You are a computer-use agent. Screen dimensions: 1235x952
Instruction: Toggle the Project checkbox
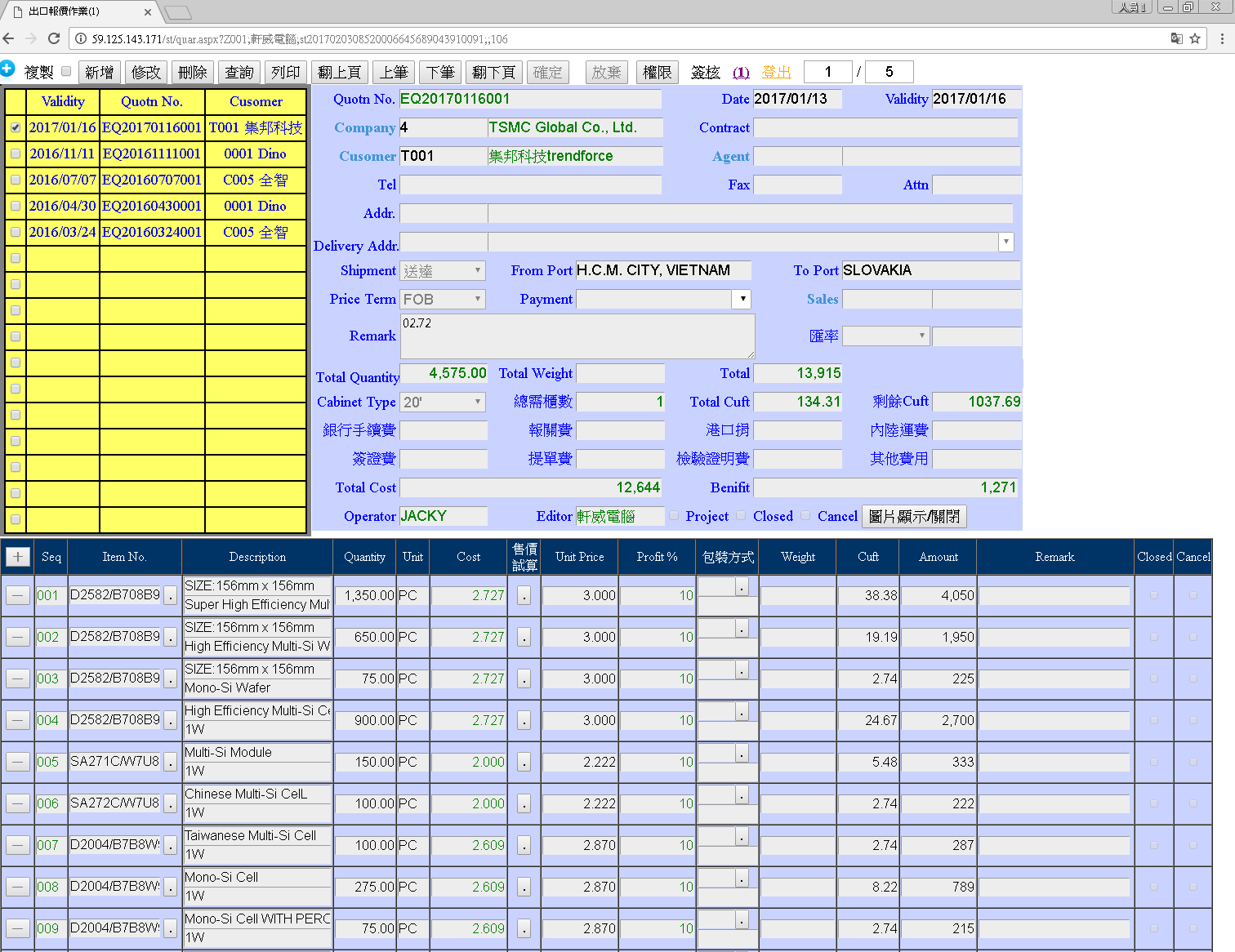674,515
